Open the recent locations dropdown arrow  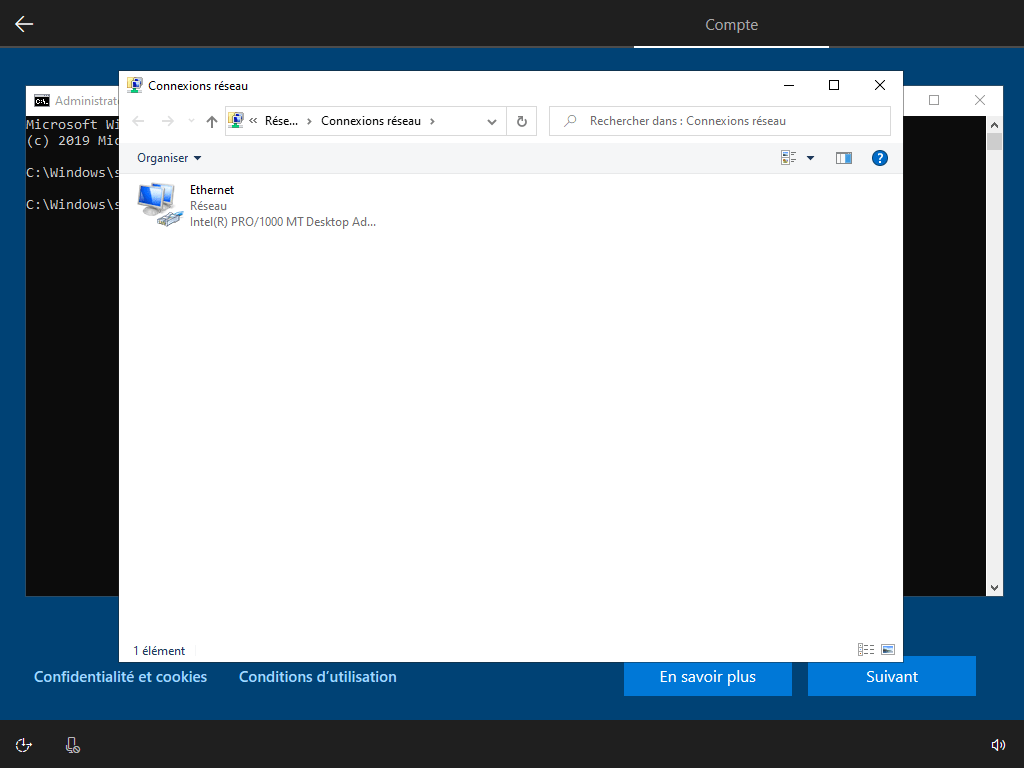[x=191, y=121]
